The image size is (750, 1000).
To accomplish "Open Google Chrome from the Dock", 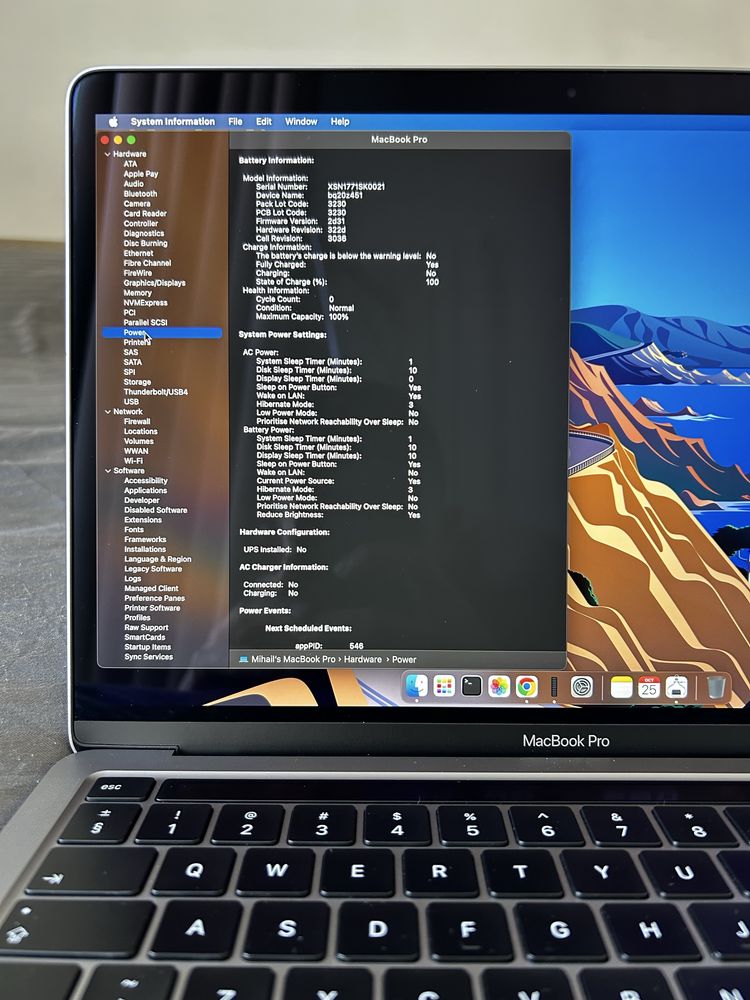I will click(527, 686).
